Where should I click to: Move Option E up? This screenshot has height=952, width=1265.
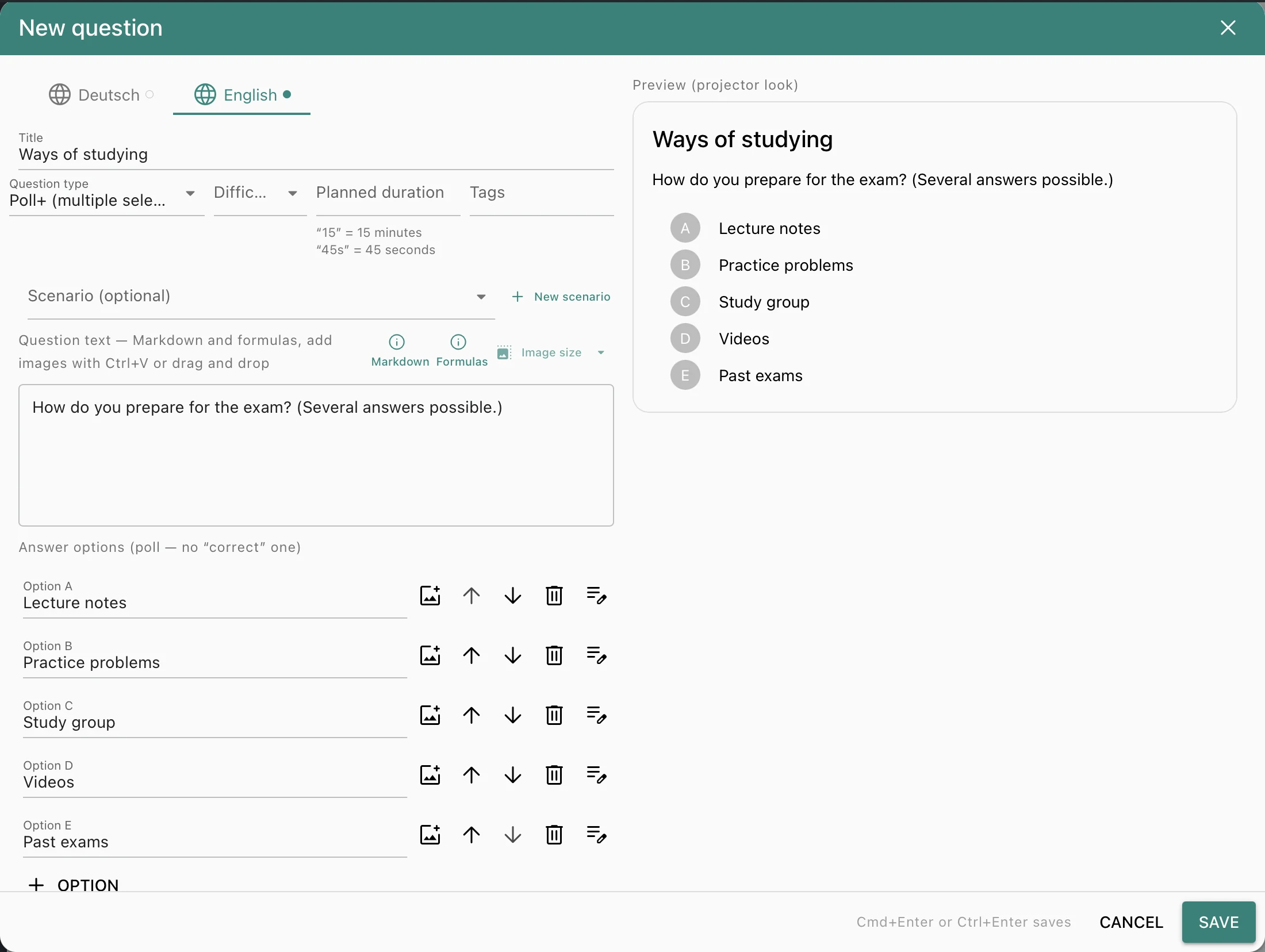coord(471,835)
